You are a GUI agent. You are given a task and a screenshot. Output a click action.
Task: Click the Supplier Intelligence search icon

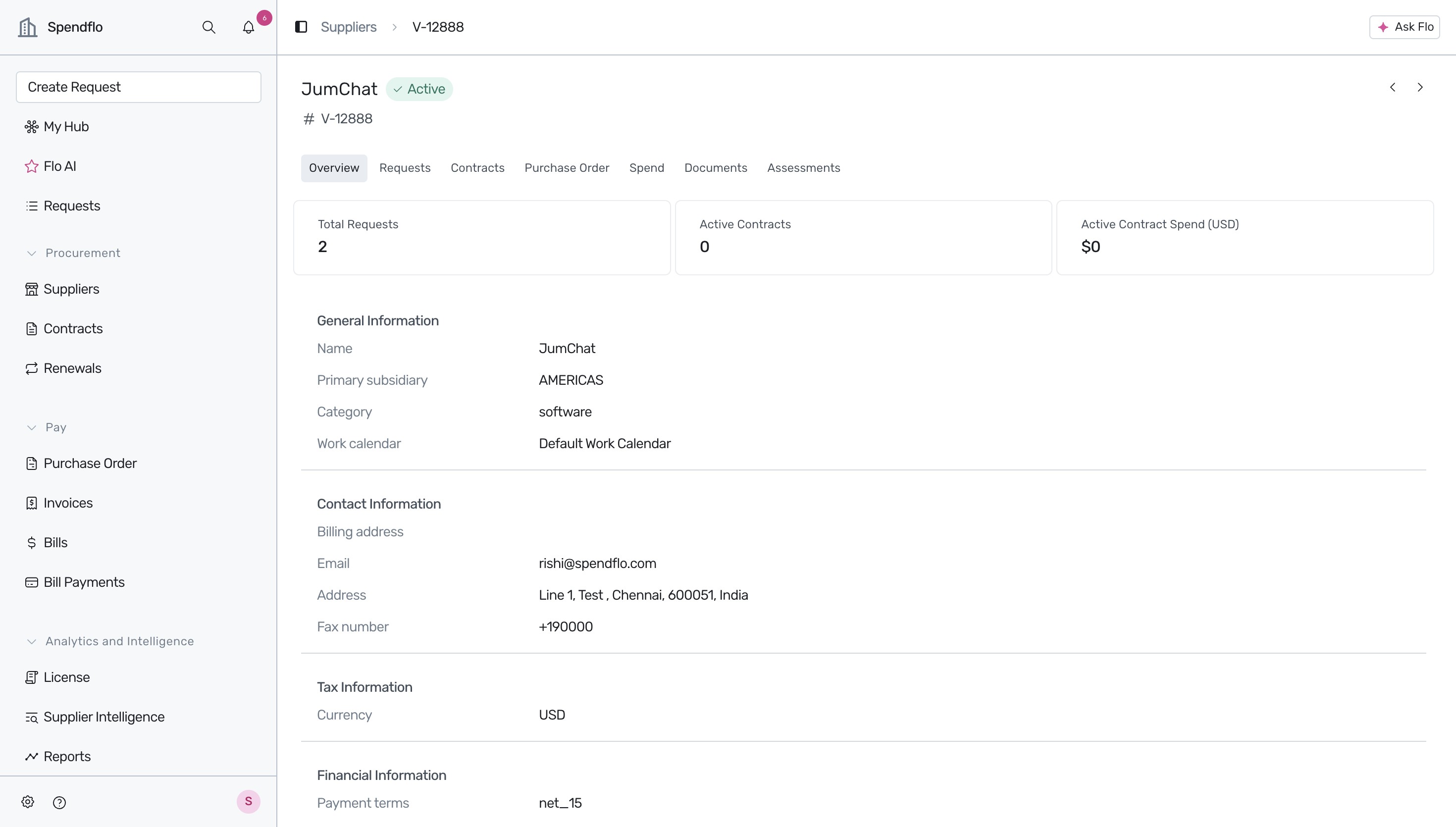[x=32, y=718]
